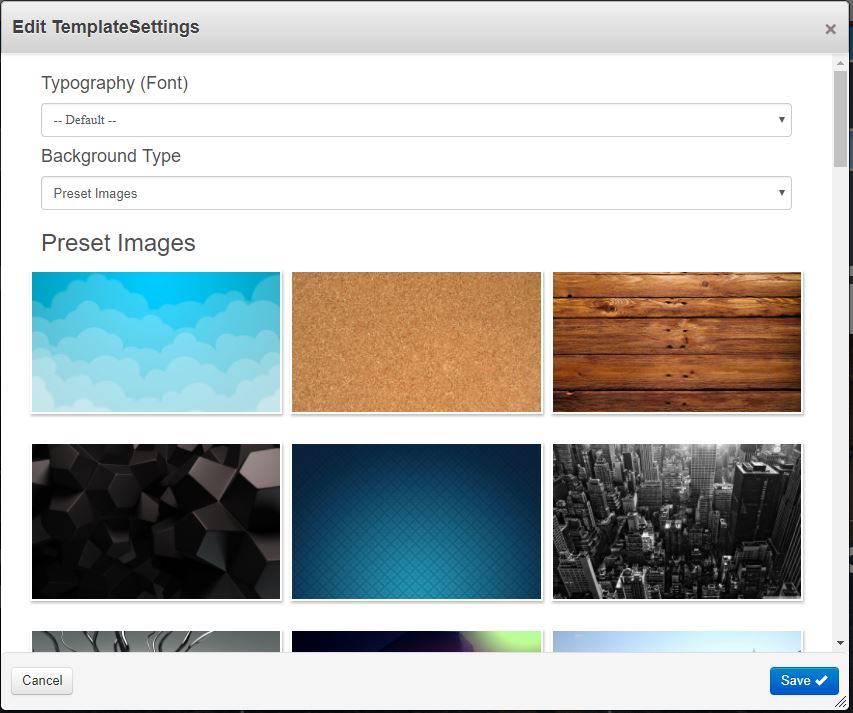Click the Save button

point(804,680)
